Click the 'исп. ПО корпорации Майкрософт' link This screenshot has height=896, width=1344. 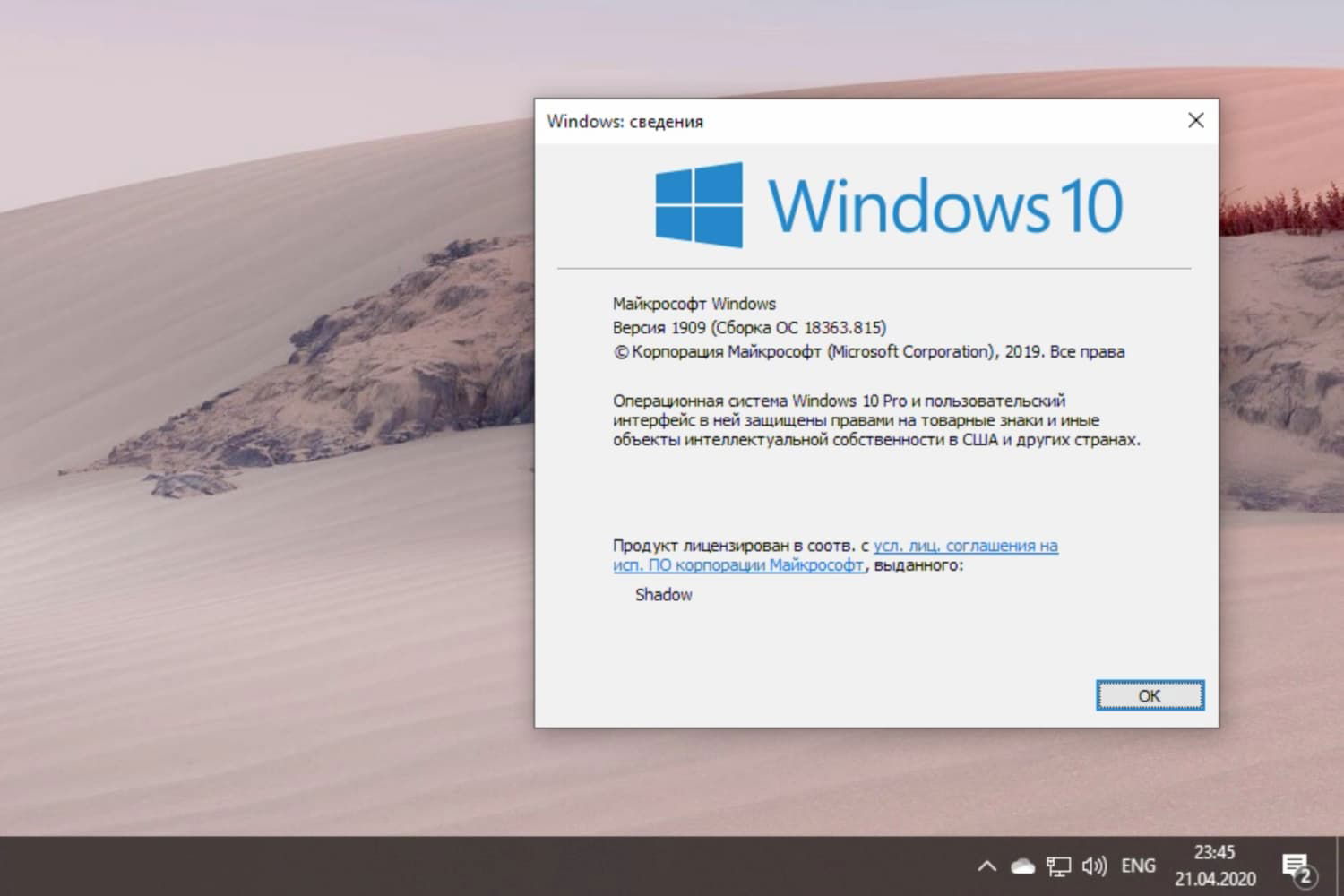(x=738, y=565)
